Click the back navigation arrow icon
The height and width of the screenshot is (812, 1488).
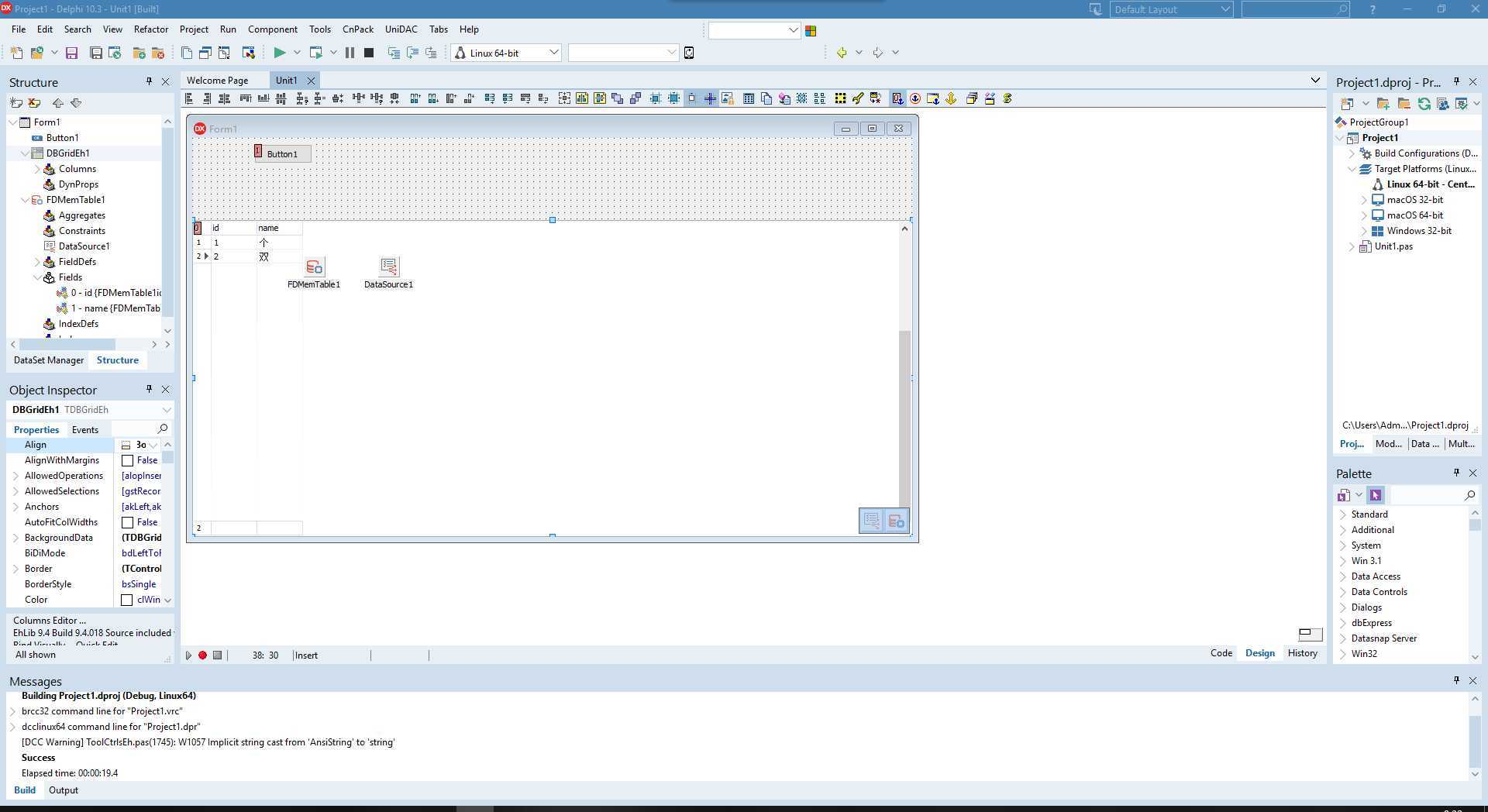pos(842,53)
